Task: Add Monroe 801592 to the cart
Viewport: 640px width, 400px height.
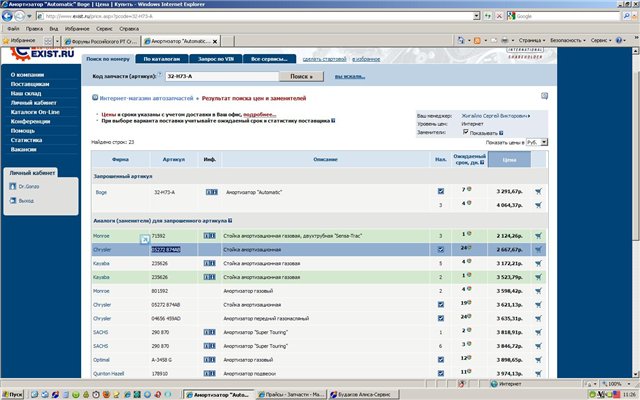Action: pos(538,291)
